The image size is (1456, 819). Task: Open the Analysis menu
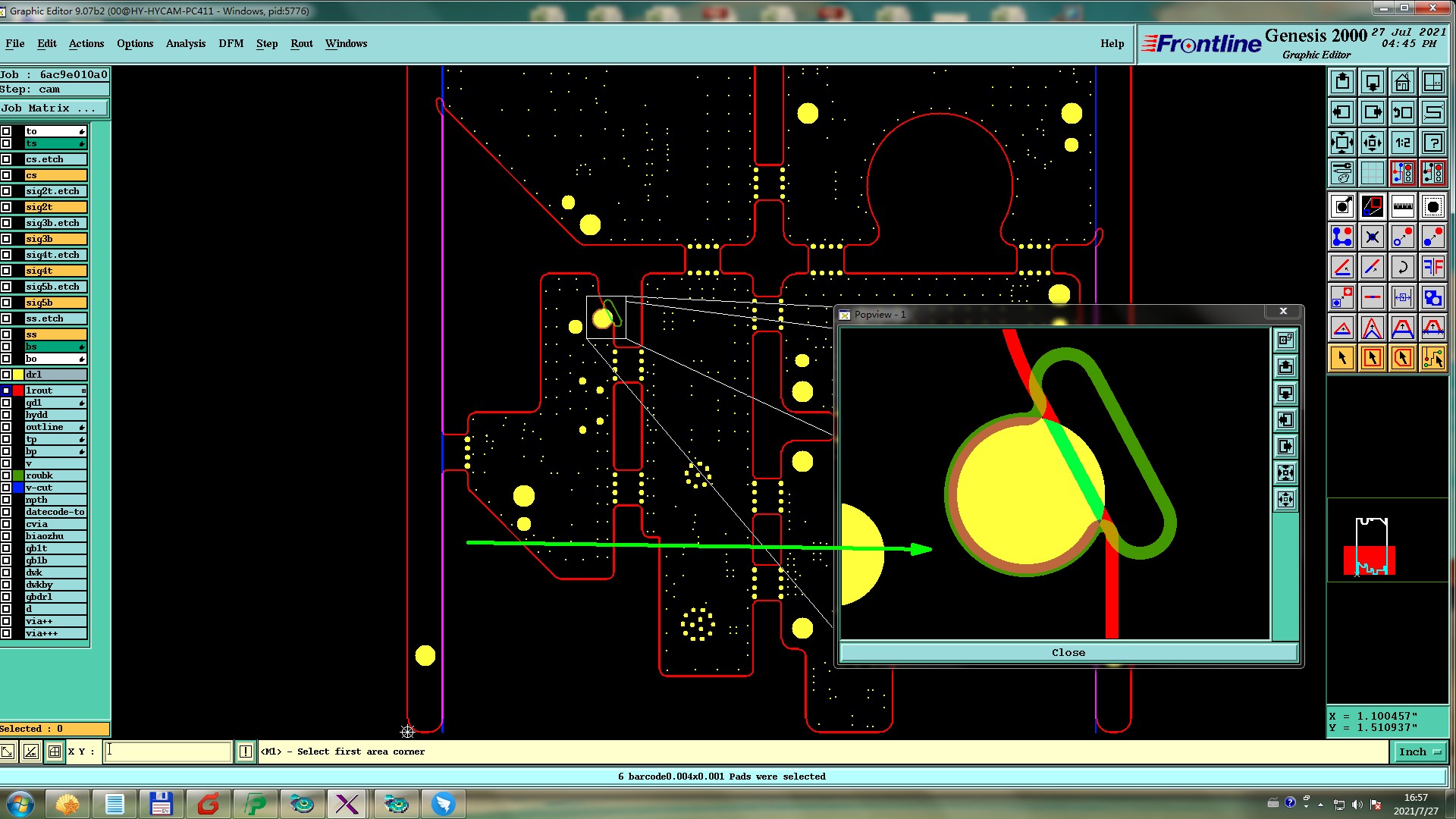(186, 43)
